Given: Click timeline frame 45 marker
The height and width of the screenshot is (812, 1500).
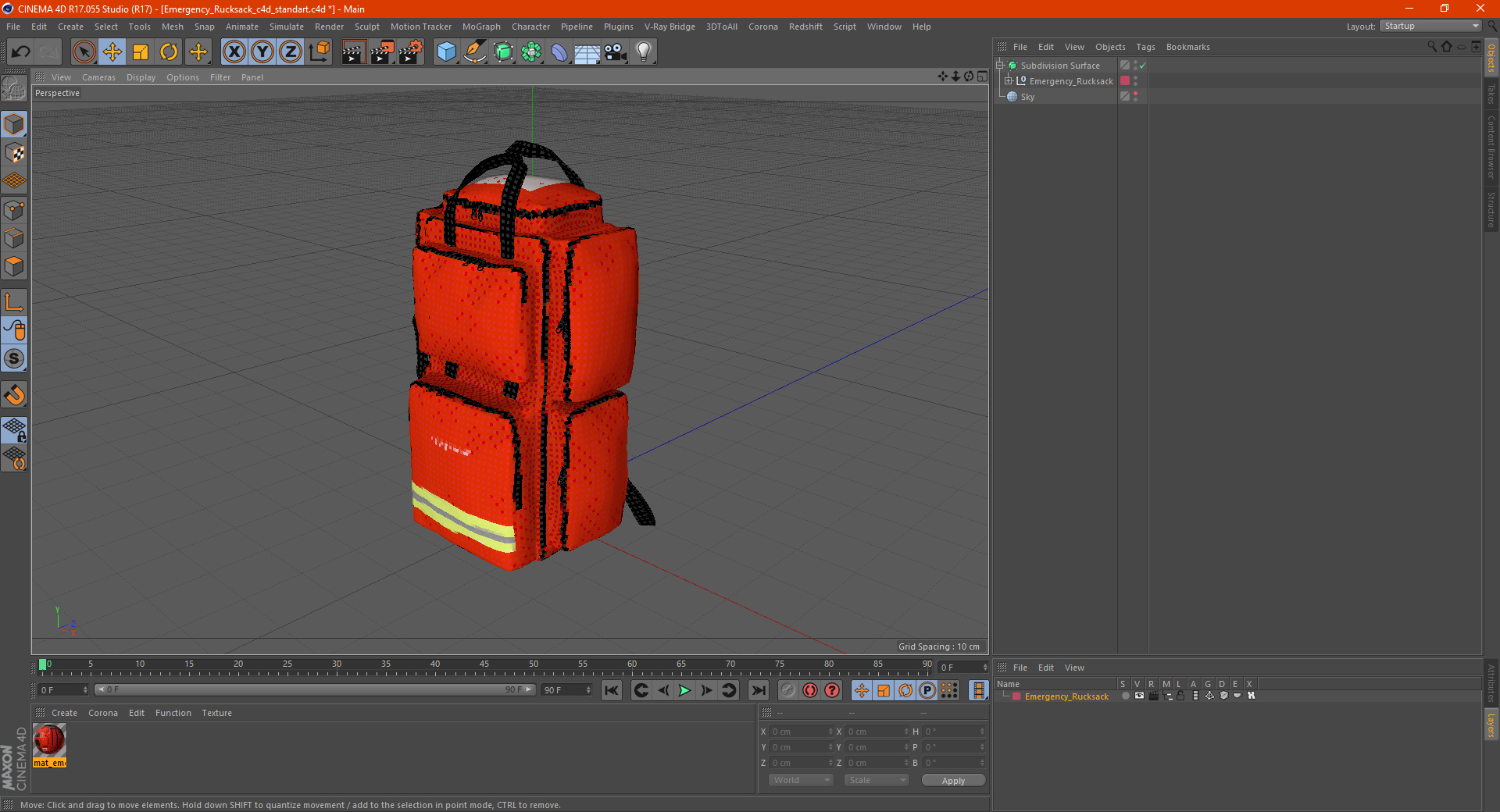Looking at the screenshot, I should tap(484, 664).
